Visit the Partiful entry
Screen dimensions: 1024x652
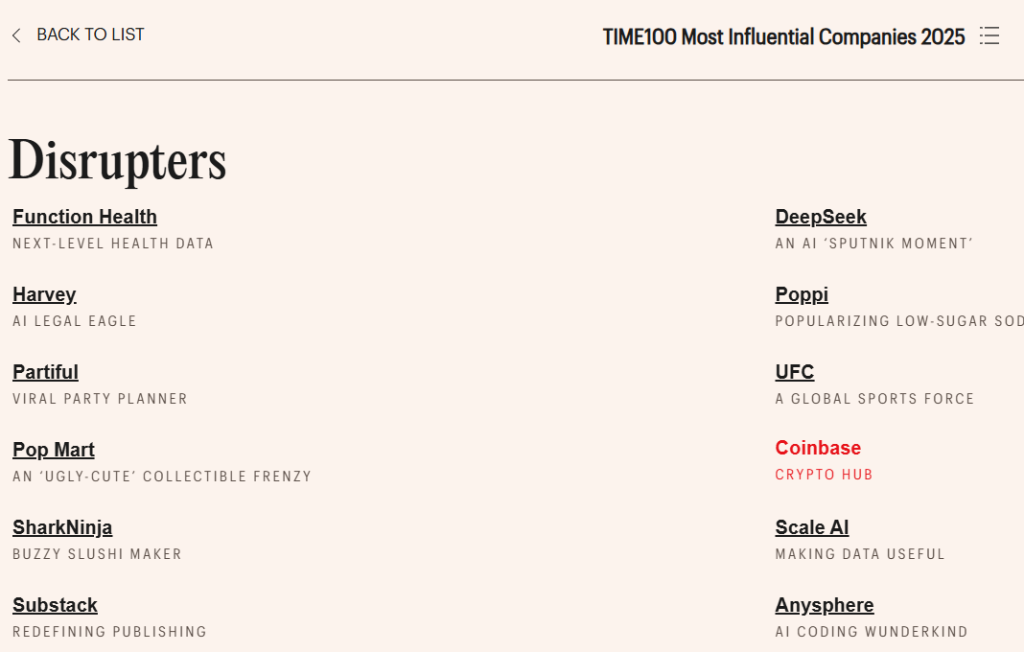[x=45, y=372]
